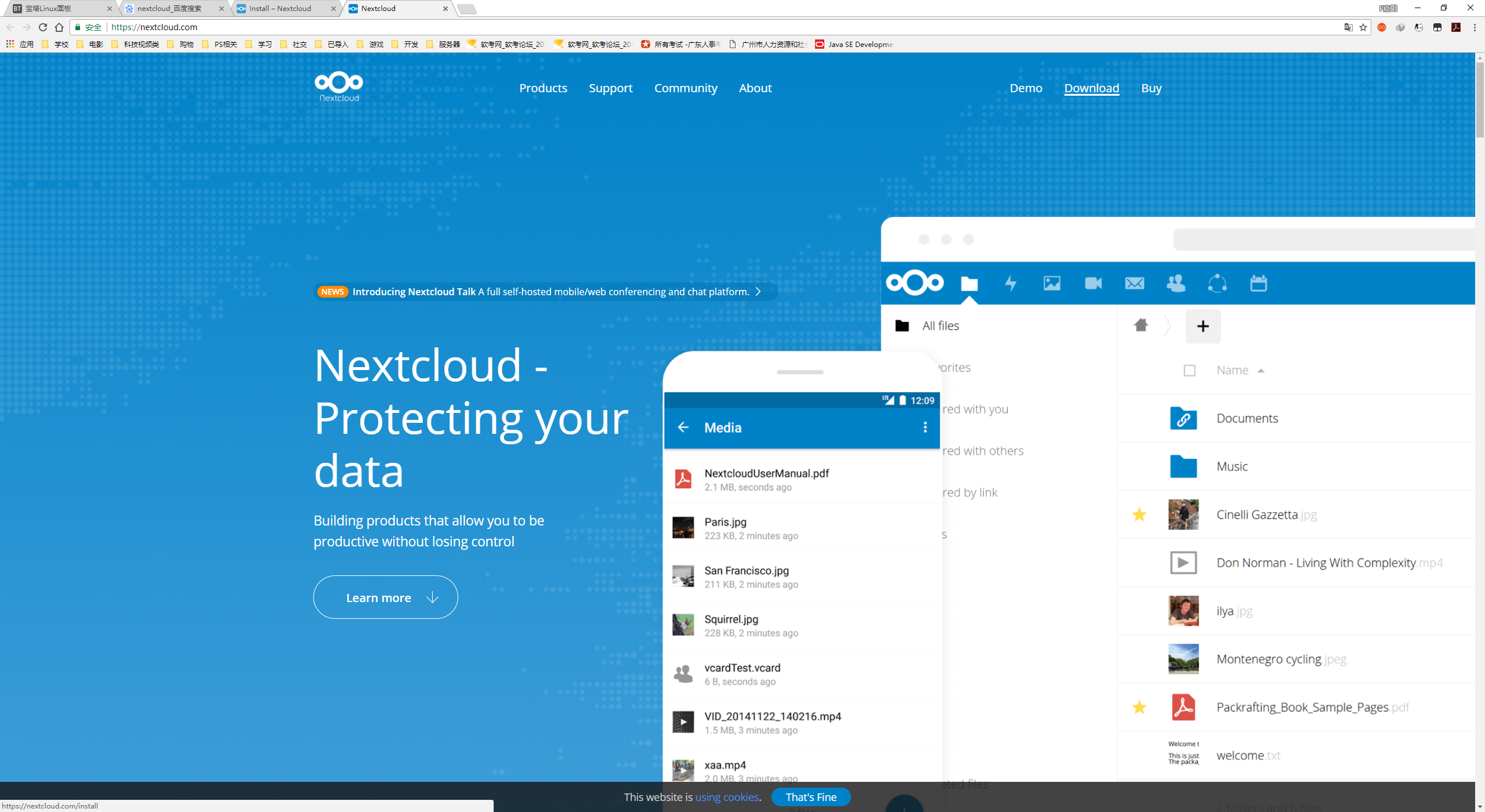
Task: Reload the page with the refresh icon
Action: [42, 27]
